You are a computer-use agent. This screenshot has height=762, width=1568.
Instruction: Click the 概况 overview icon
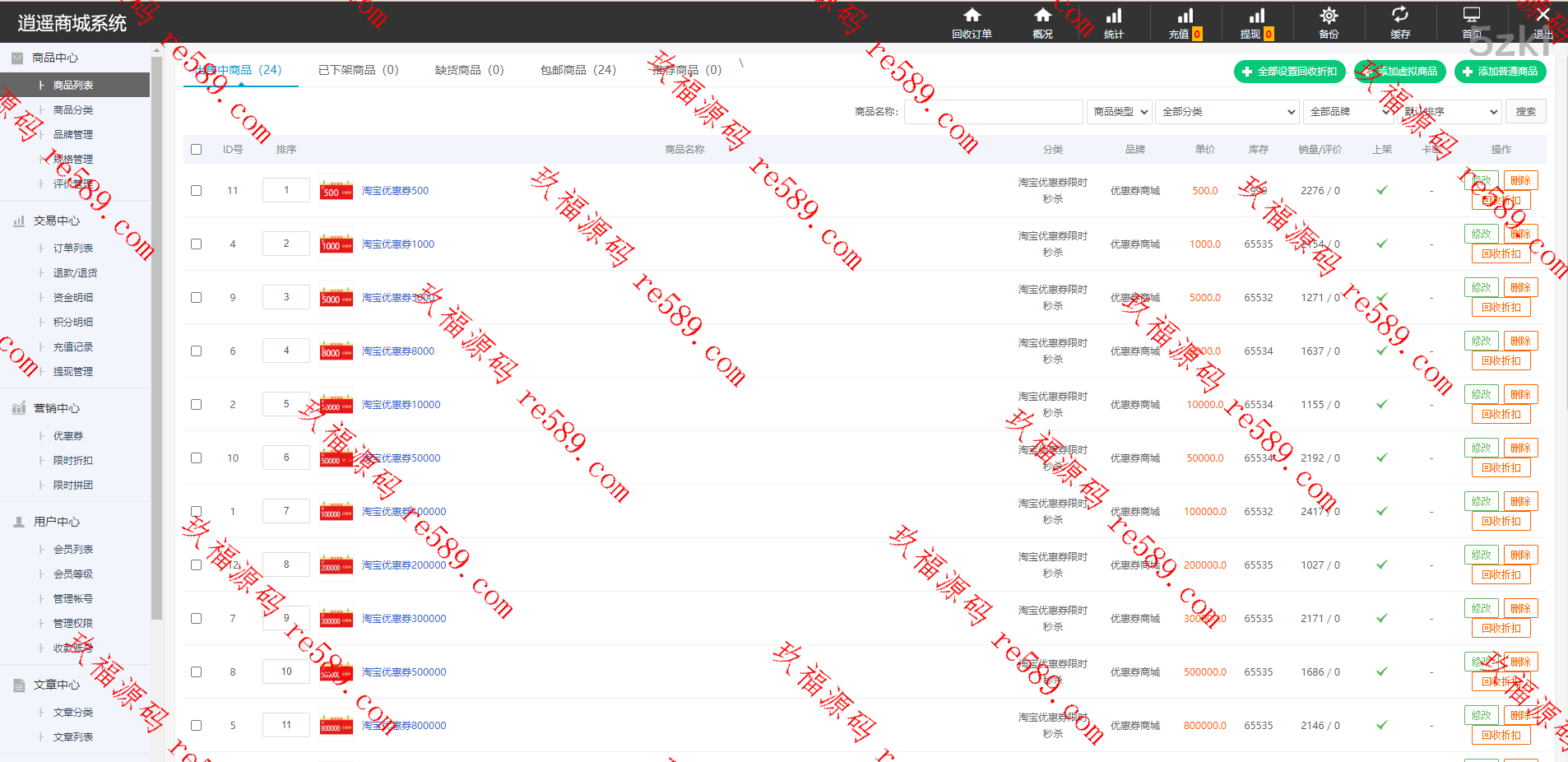click(1042, 16)
